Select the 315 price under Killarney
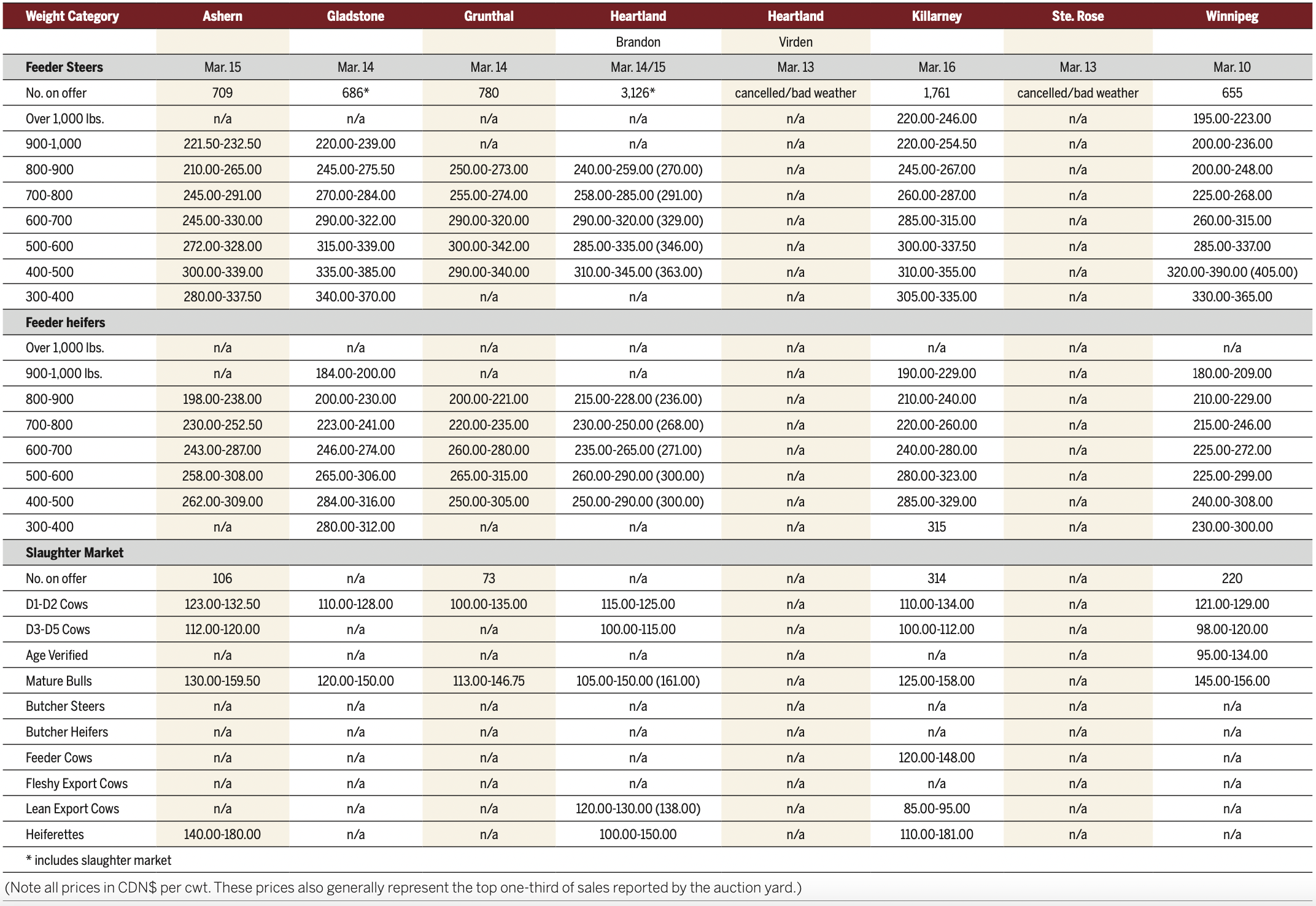 pyautogui.click(x=937, y=527)
